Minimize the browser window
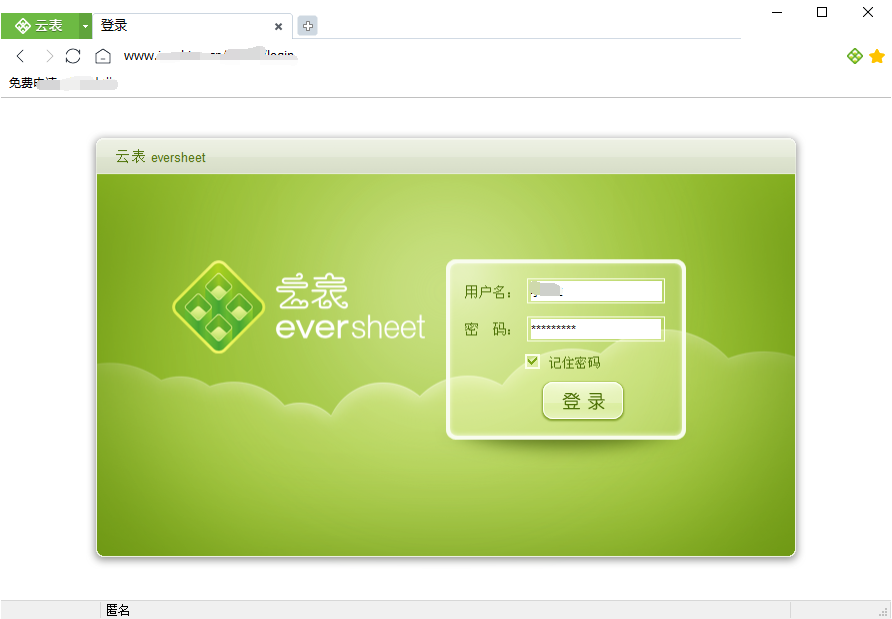892x619 pixels. pyautogui.click(x=777, y=12)
